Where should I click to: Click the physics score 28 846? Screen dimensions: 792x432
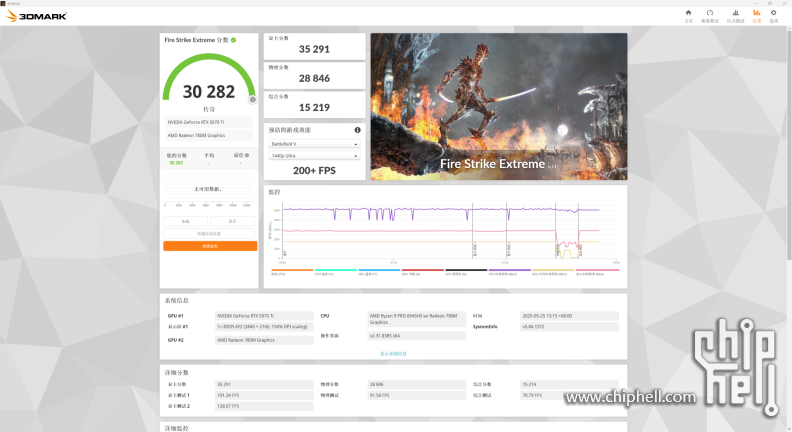click(314, 78)
